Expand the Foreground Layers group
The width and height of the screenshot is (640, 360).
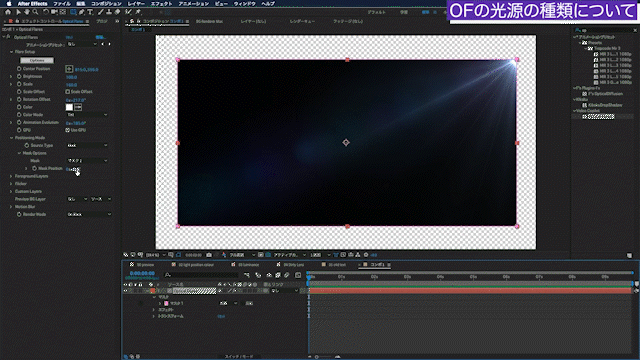point(11,176)
